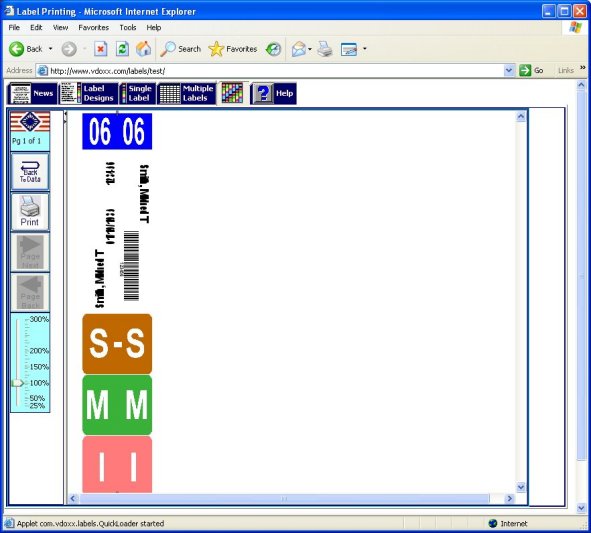
Task: Set zoom to 300% mark
Action: click(x=39, y=319)
